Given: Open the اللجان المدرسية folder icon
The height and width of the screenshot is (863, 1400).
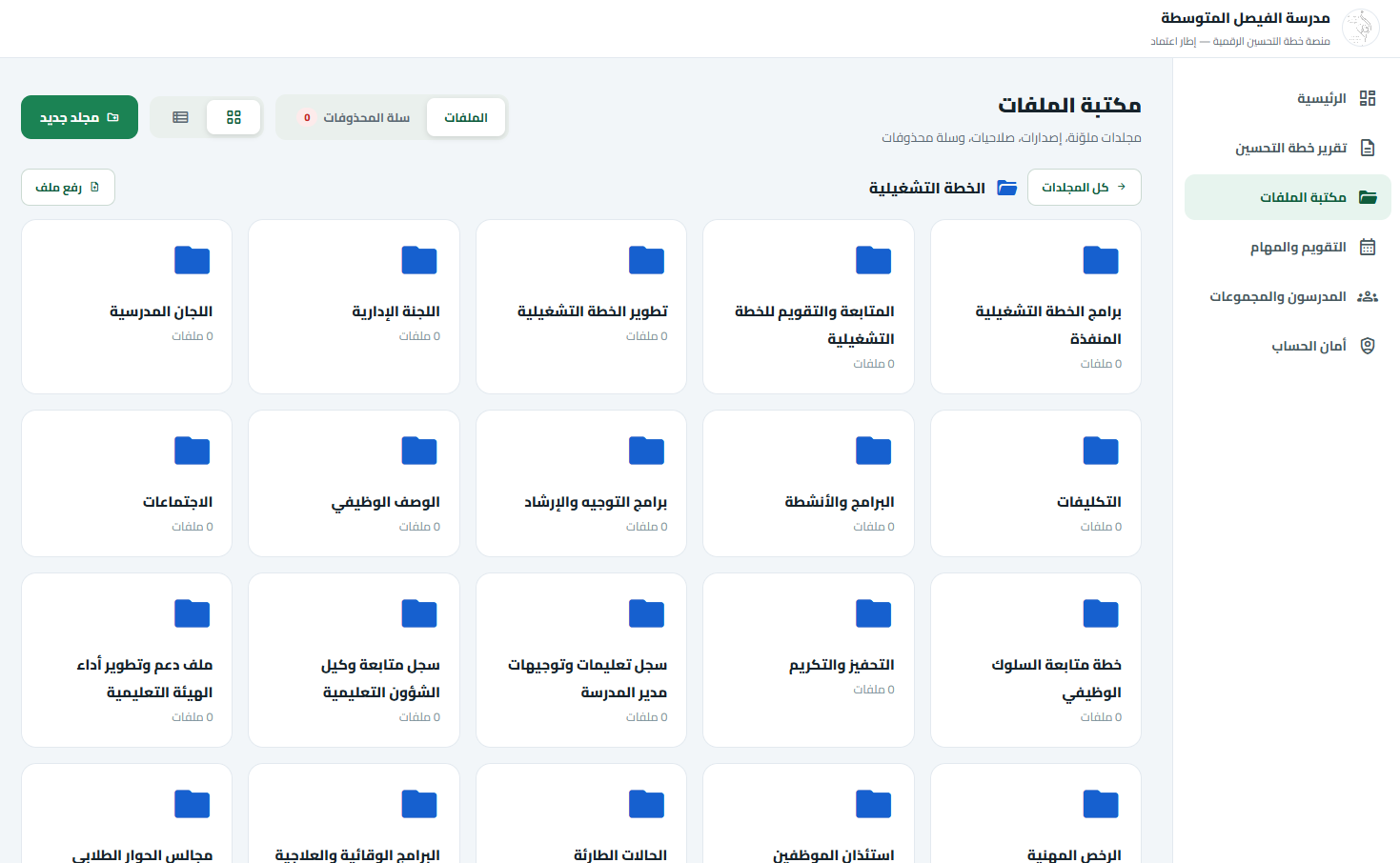Looking at the screenshot, I should (x=192, y=260).
